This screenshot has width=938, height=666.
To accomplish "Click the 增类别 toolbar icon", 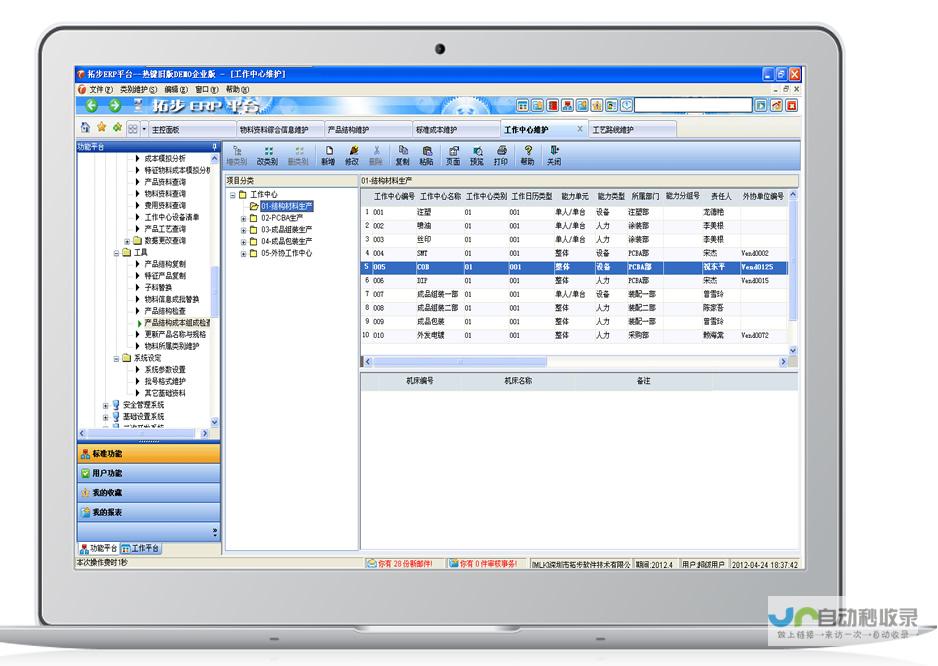I will click(237, 156).
